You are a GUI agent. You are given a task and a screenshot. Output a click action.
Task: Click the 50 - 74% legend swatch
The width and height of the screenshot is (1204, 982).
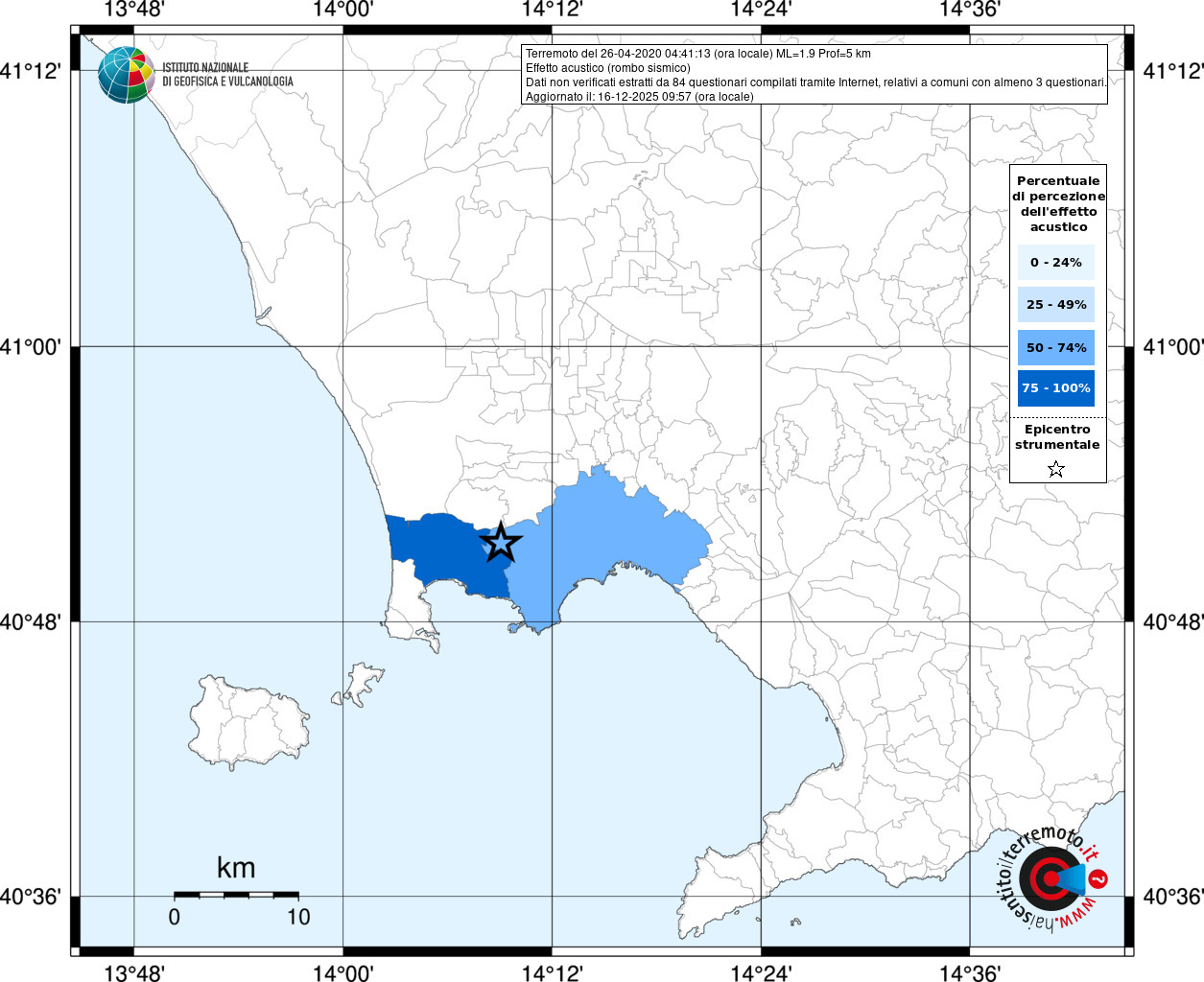point(1056,347)
